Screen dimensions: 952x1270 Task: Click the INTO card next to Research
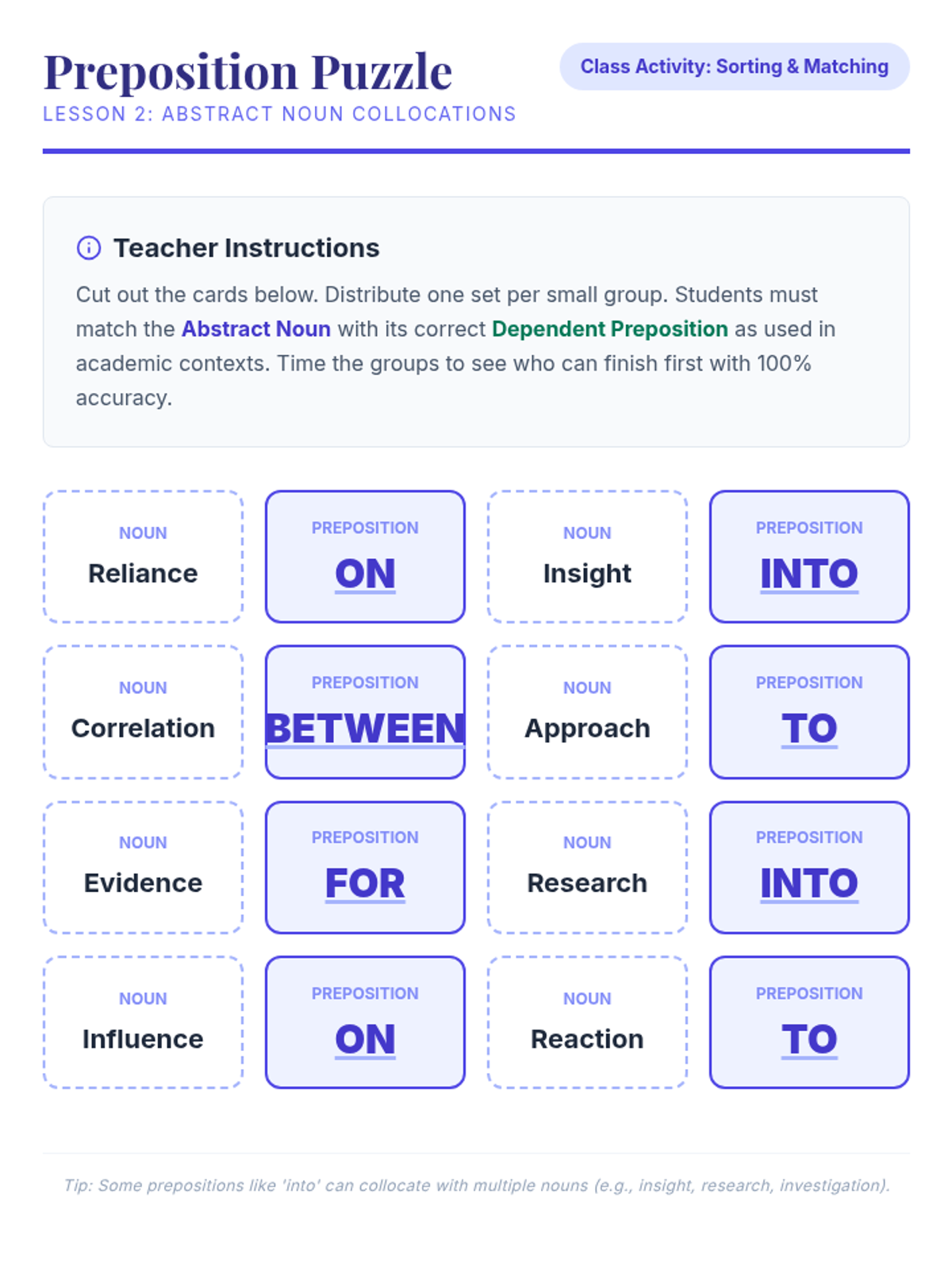pos(809,867)
